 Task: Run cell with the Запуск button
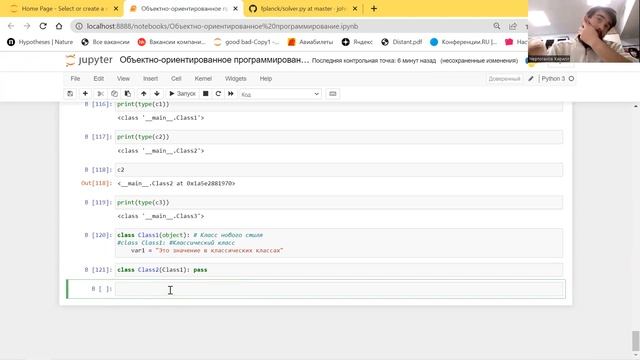coord(182,94)
